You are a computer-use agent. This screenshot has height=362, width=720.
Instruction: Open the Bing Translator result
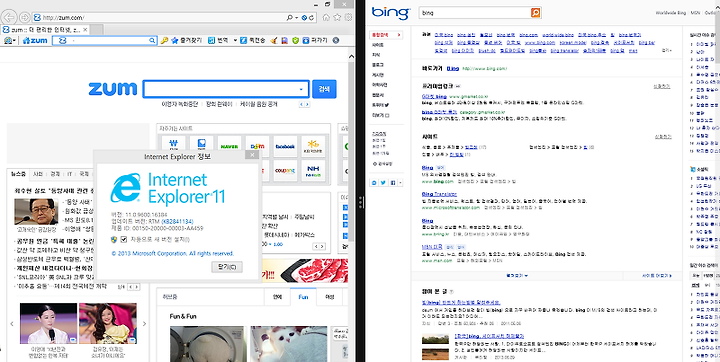pos(439,194)
